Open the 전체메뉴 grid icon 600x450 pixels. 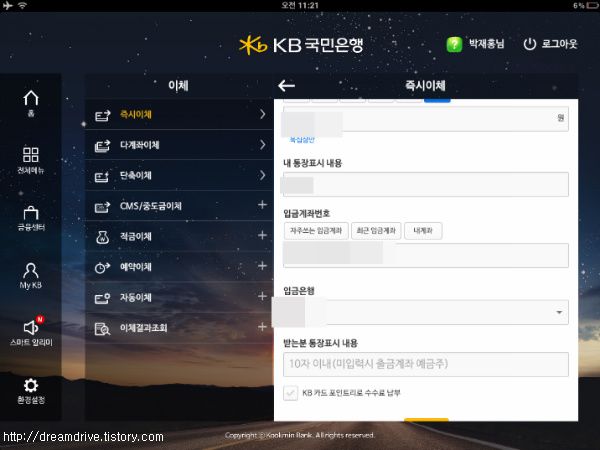point(31,155)
